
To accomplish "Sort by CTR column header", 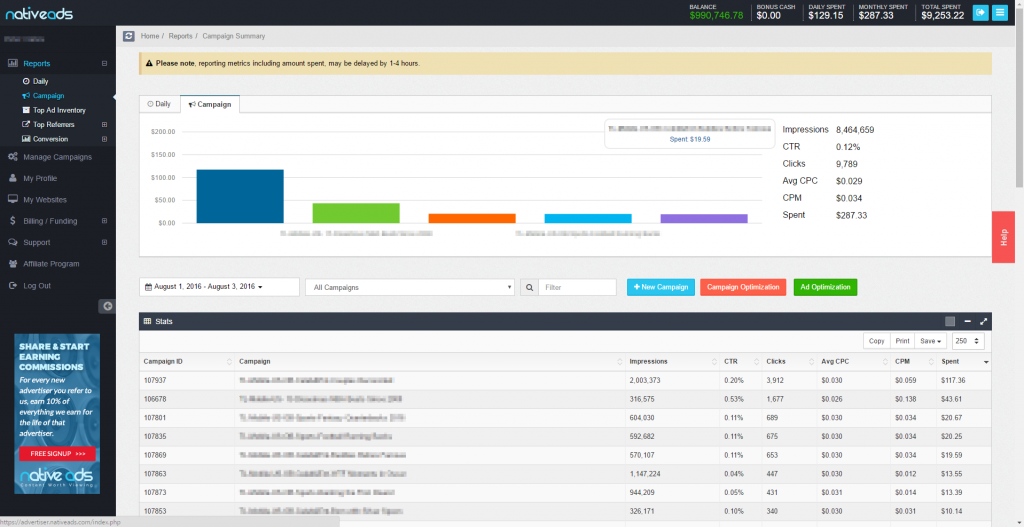I will tap(739, 361).
